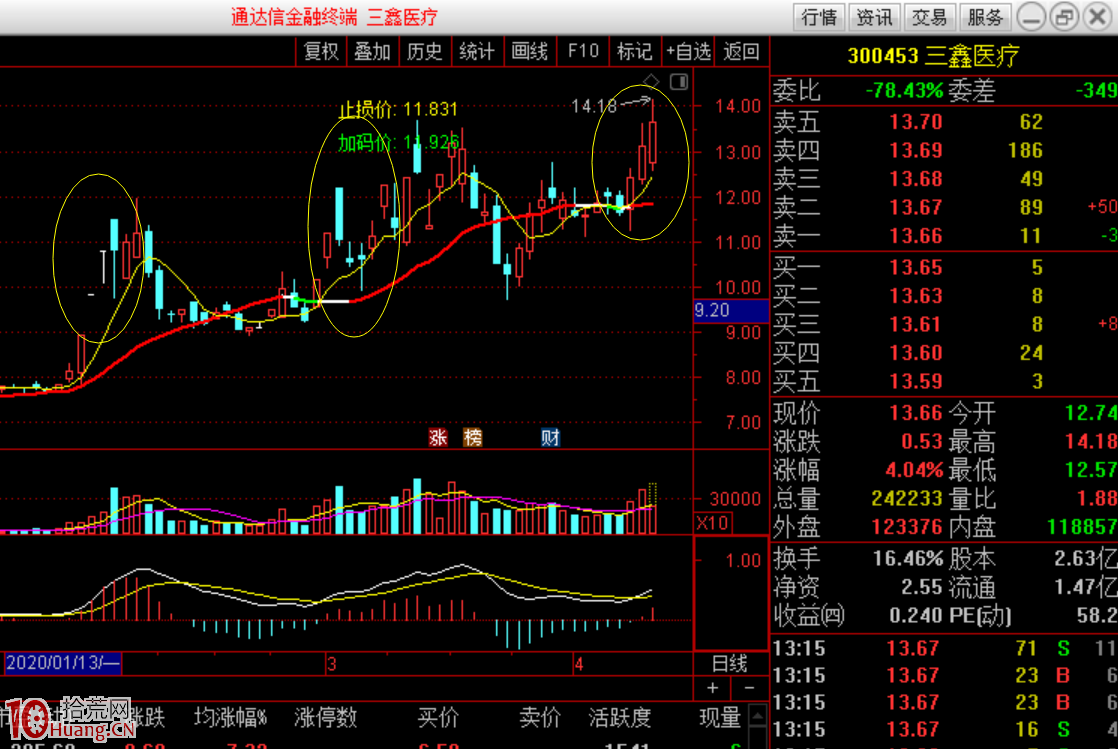Click the orange 榜 marker icon
The width and height of the screenshot is (1118, 749).
point(473,437)
